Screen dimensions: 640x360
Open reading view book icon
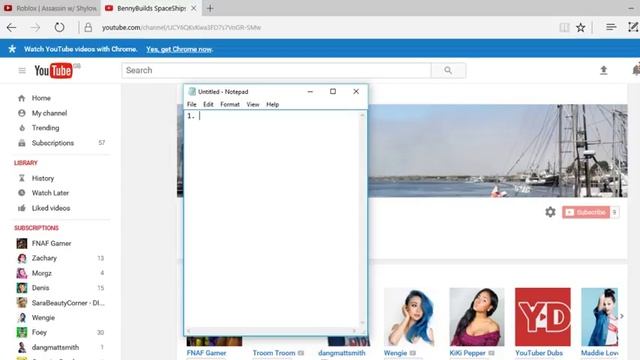(x=564, y=27)
